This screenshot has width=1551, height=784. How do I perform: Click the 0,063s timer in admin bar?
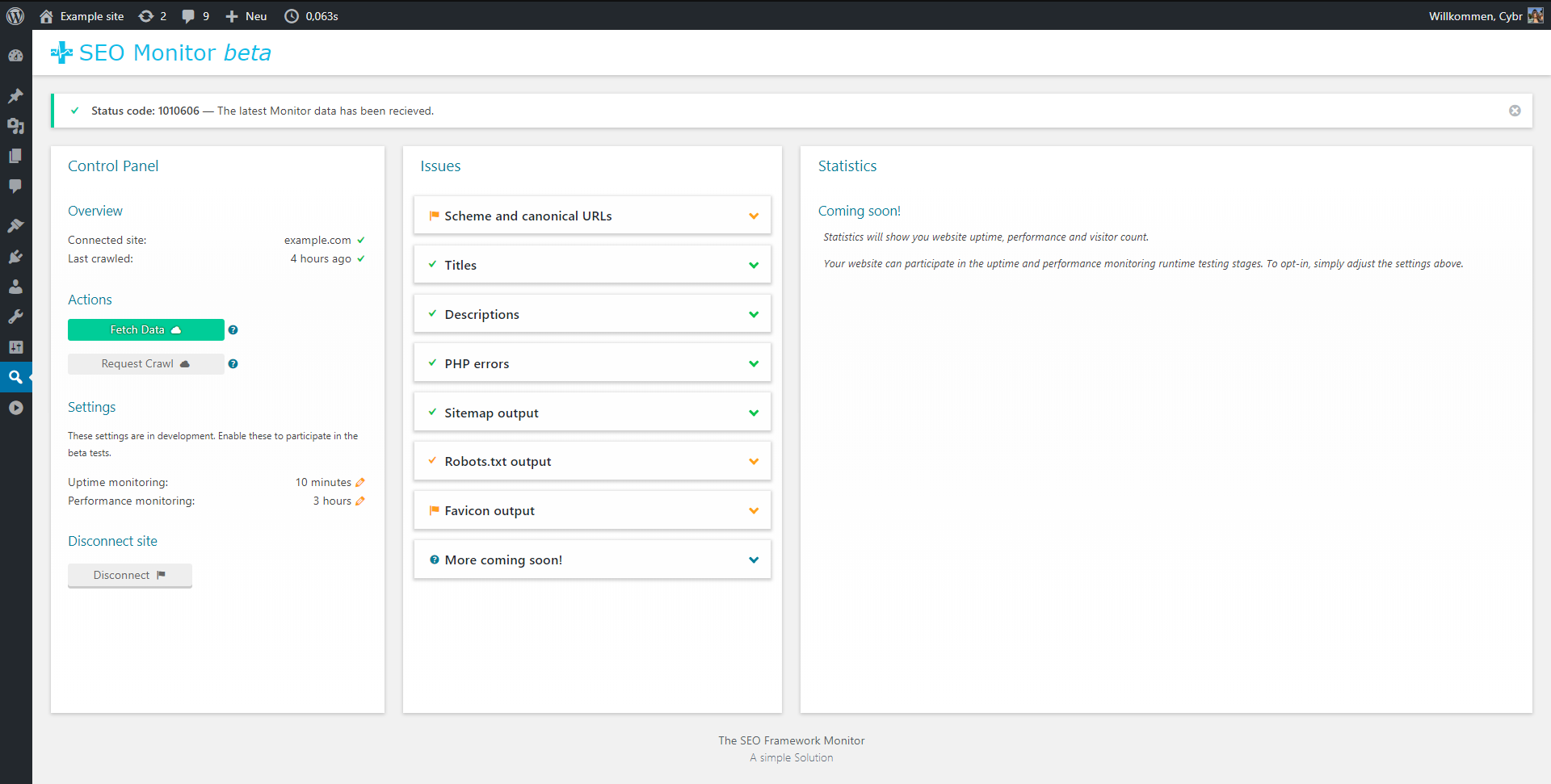312,16
